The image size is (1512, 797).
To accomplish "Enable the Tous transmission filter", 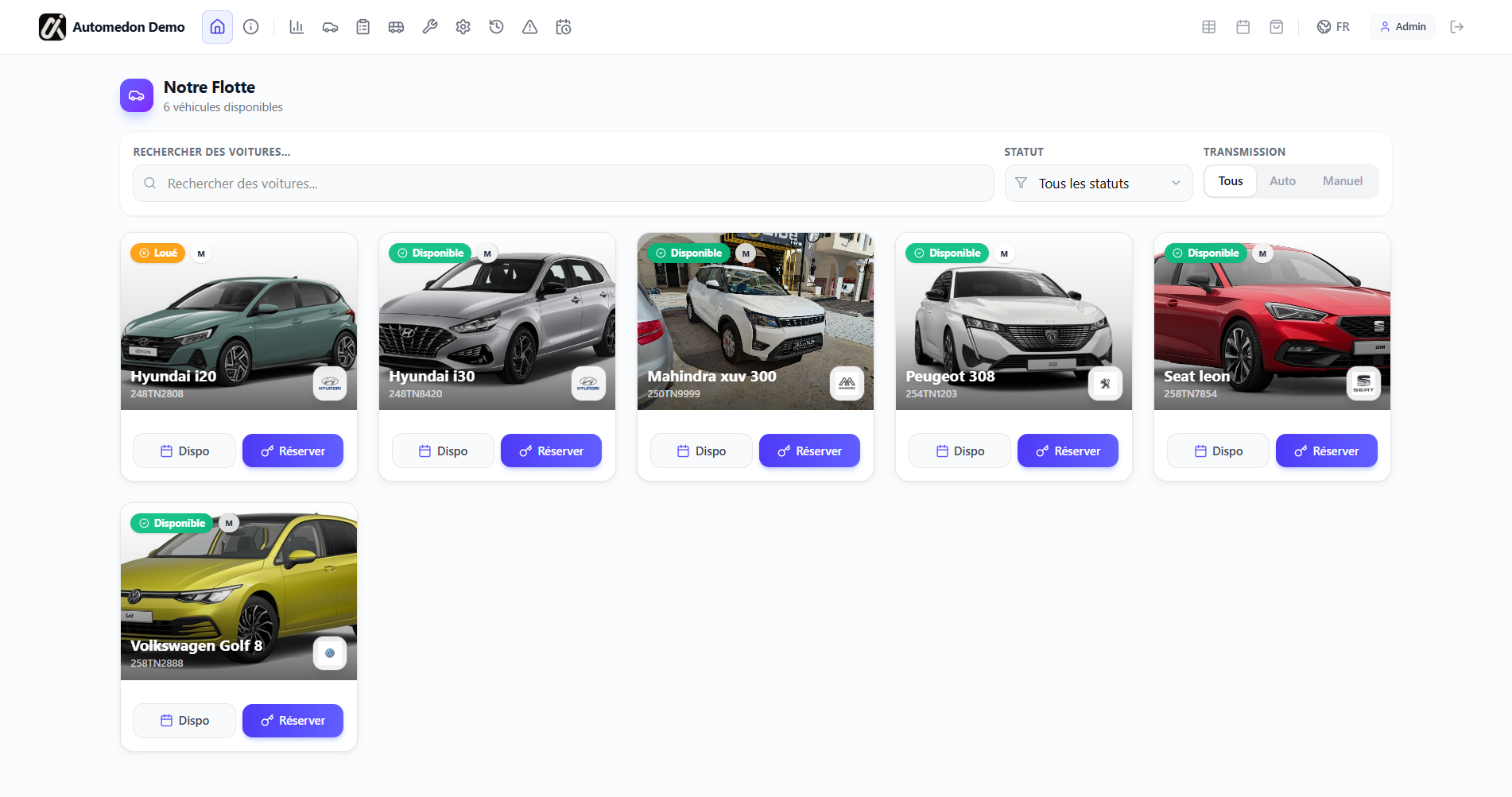I will point(1230,180).
